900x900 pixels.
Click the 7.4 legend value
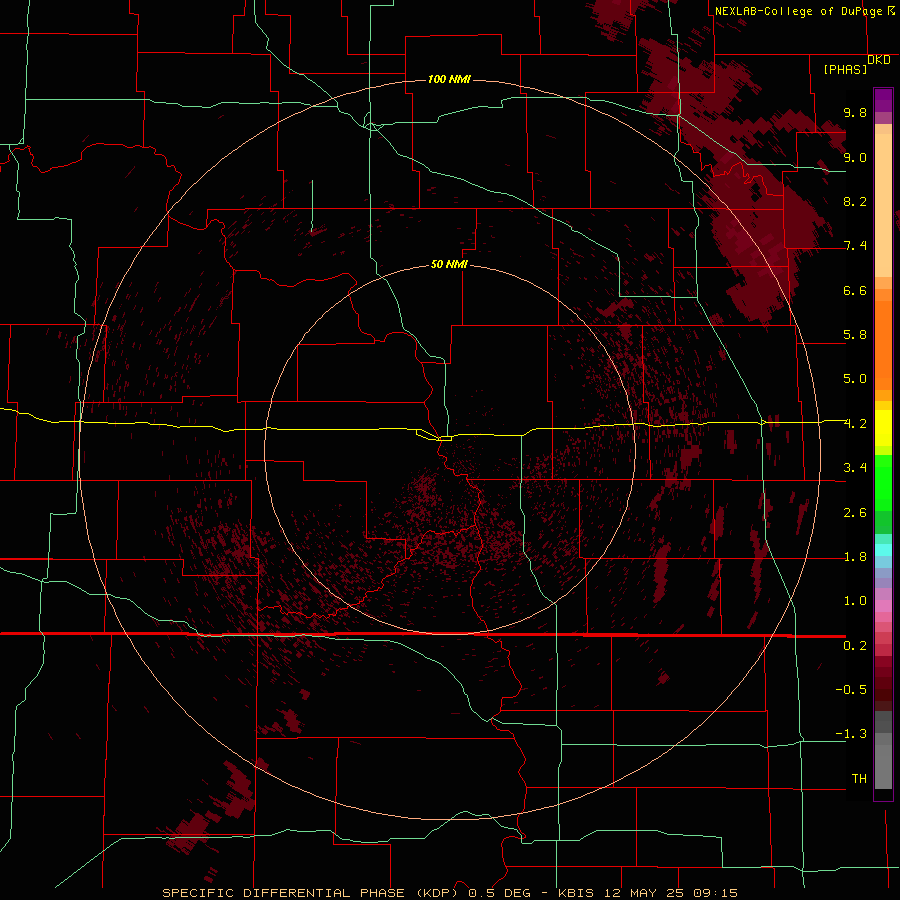[x=855, y=246]
